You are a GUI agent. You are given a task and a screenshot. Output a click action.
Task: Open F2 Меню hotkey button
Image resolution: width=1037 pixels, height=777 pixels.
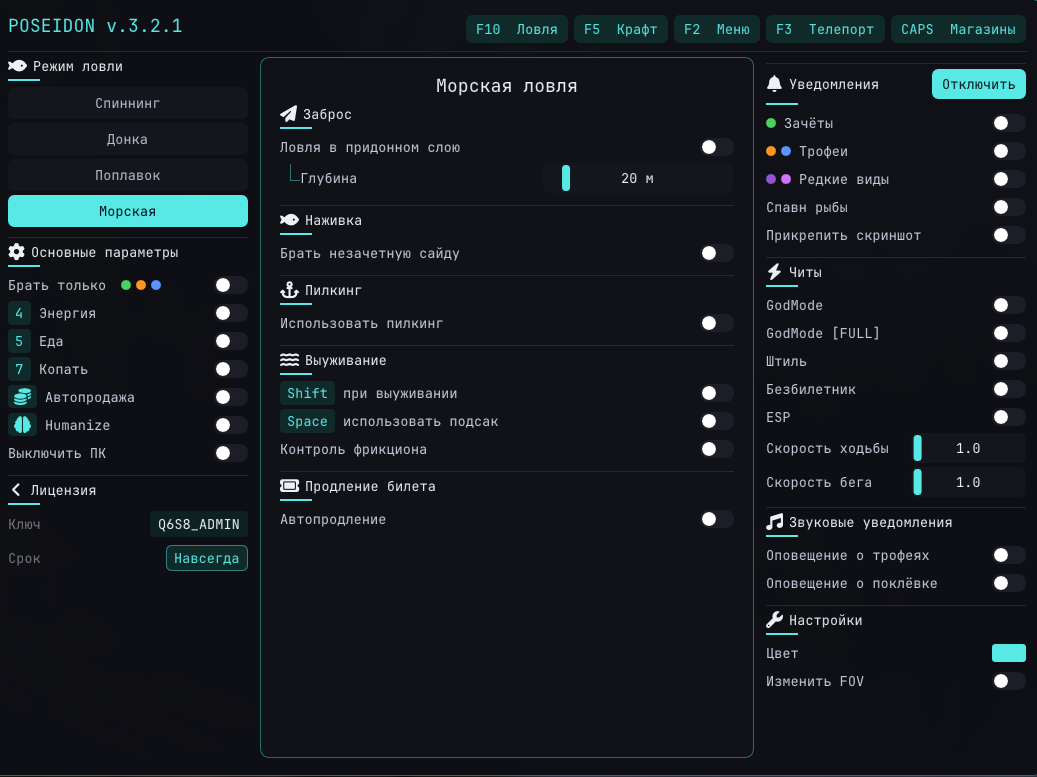[x=716, y=29]
